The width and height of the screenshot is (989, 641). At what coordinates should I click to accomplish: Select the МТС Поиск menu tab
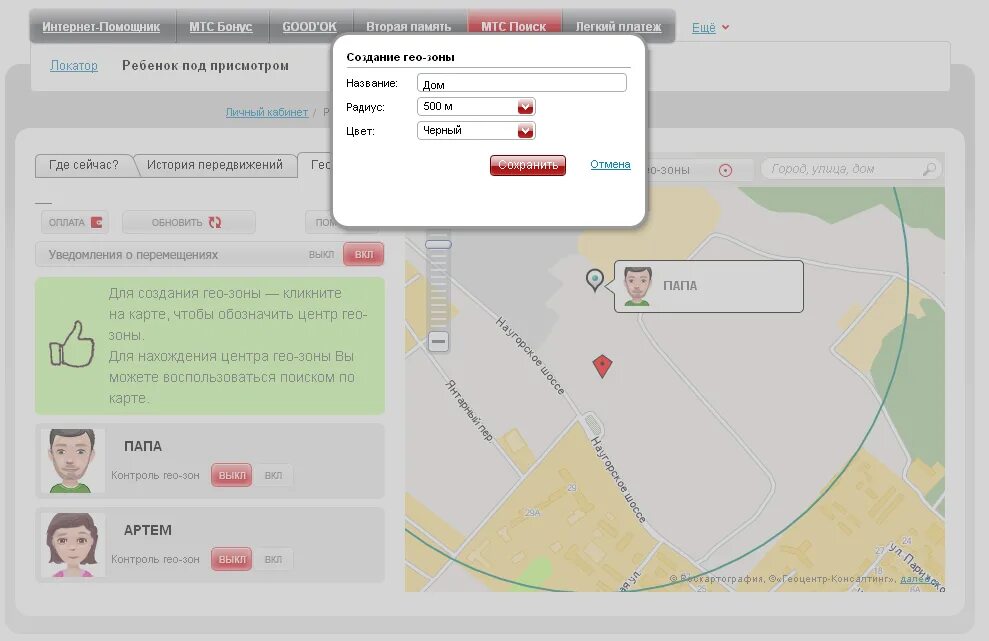coord(513,26)
